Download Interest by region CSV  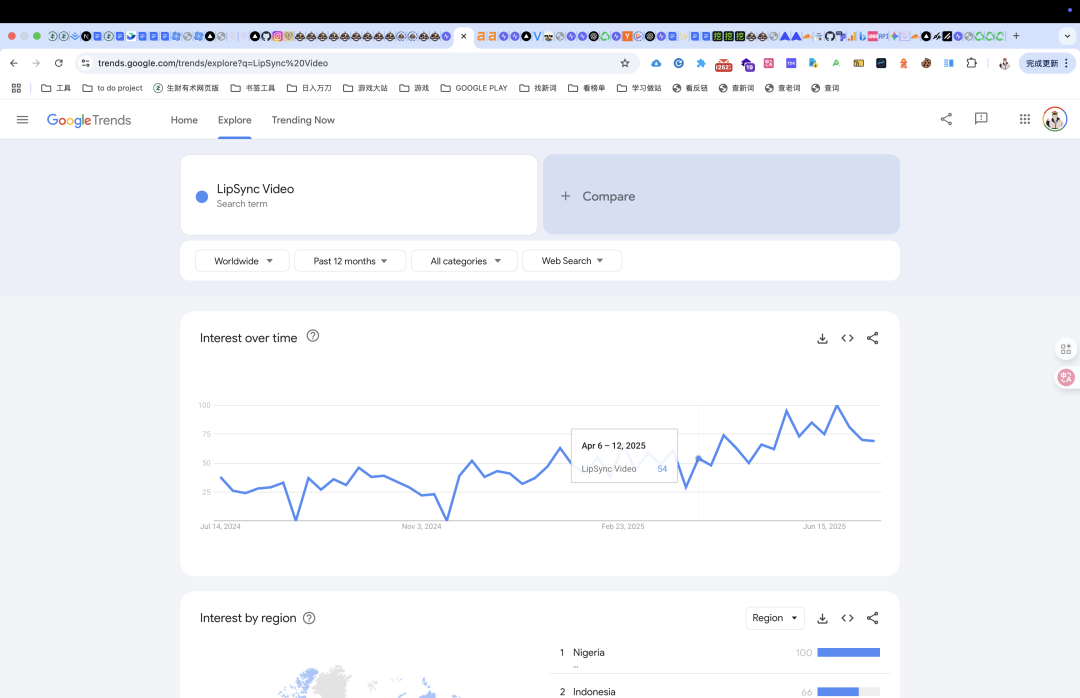(x=822, y=618)
